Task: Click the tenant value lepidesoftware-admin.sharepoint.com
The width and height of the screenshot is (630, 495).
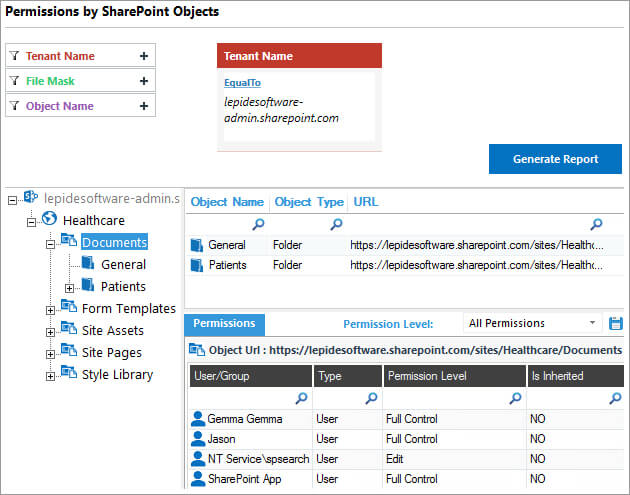Action: [x=281, y=110]
